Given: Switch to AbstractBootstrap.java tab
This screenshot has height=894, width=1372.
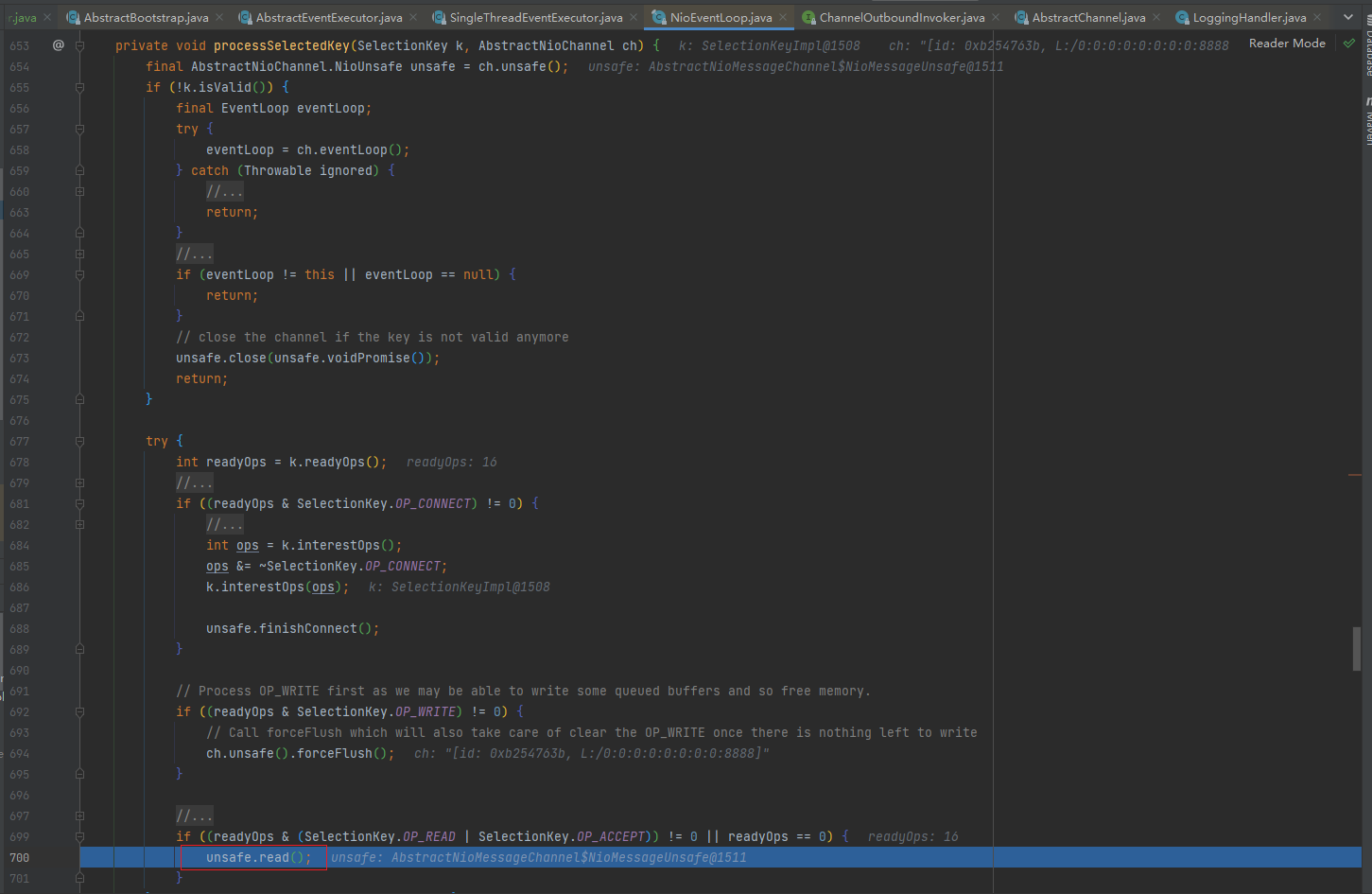Looking at the screenshot, I should point(146,17).
